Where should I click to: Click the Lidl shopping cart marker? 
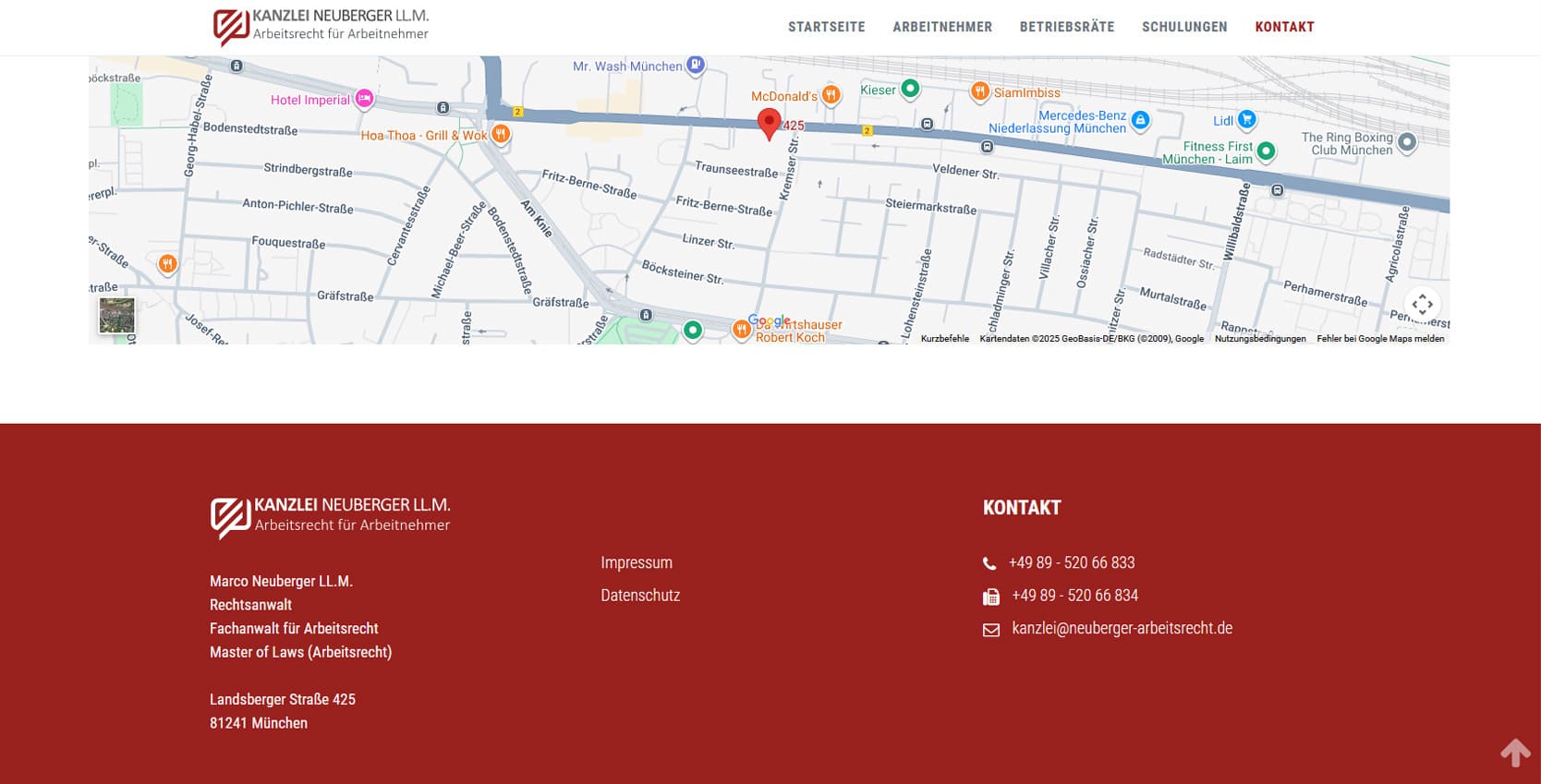(x=1246, y=119)
